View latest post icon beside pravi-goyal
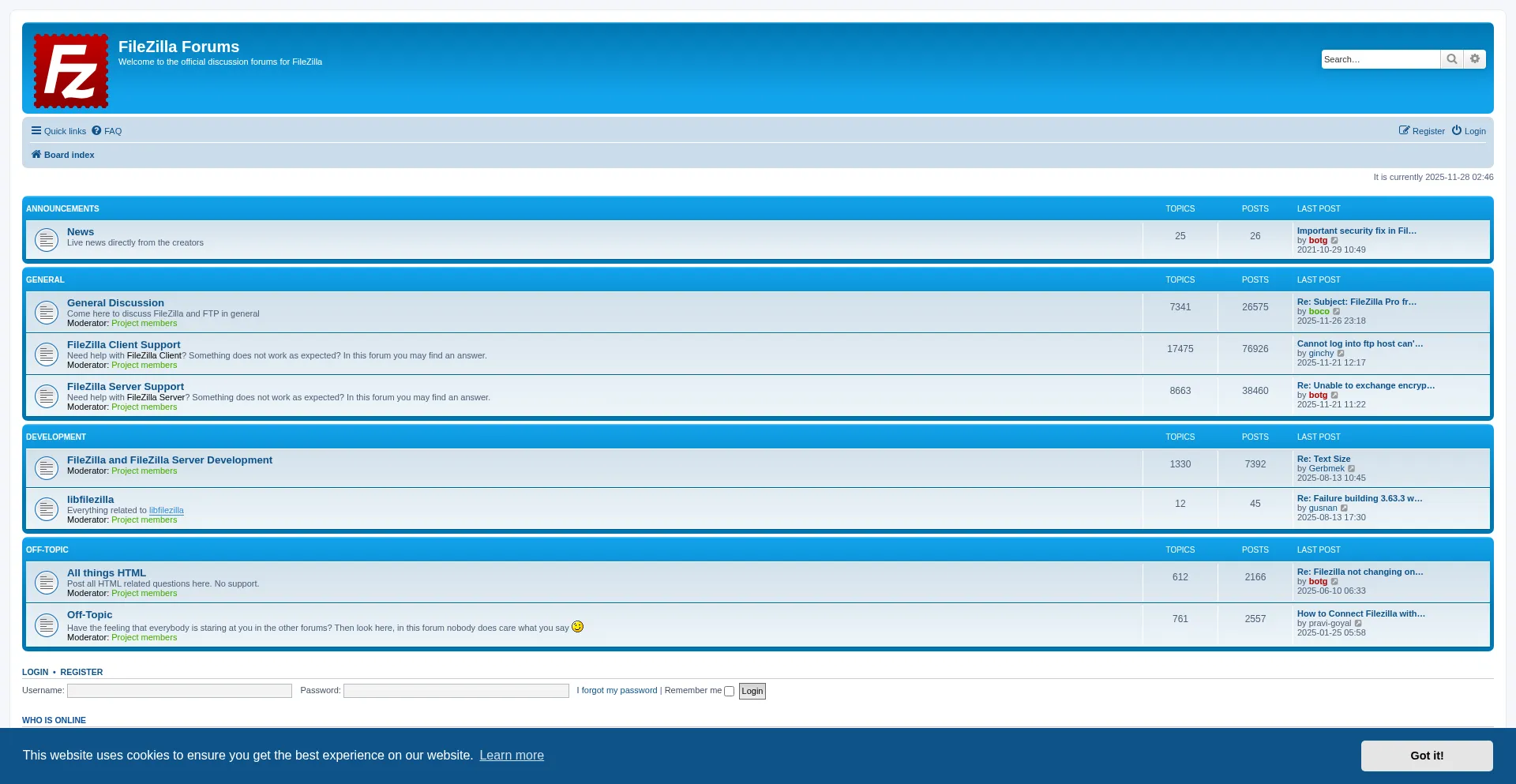 1358,624
